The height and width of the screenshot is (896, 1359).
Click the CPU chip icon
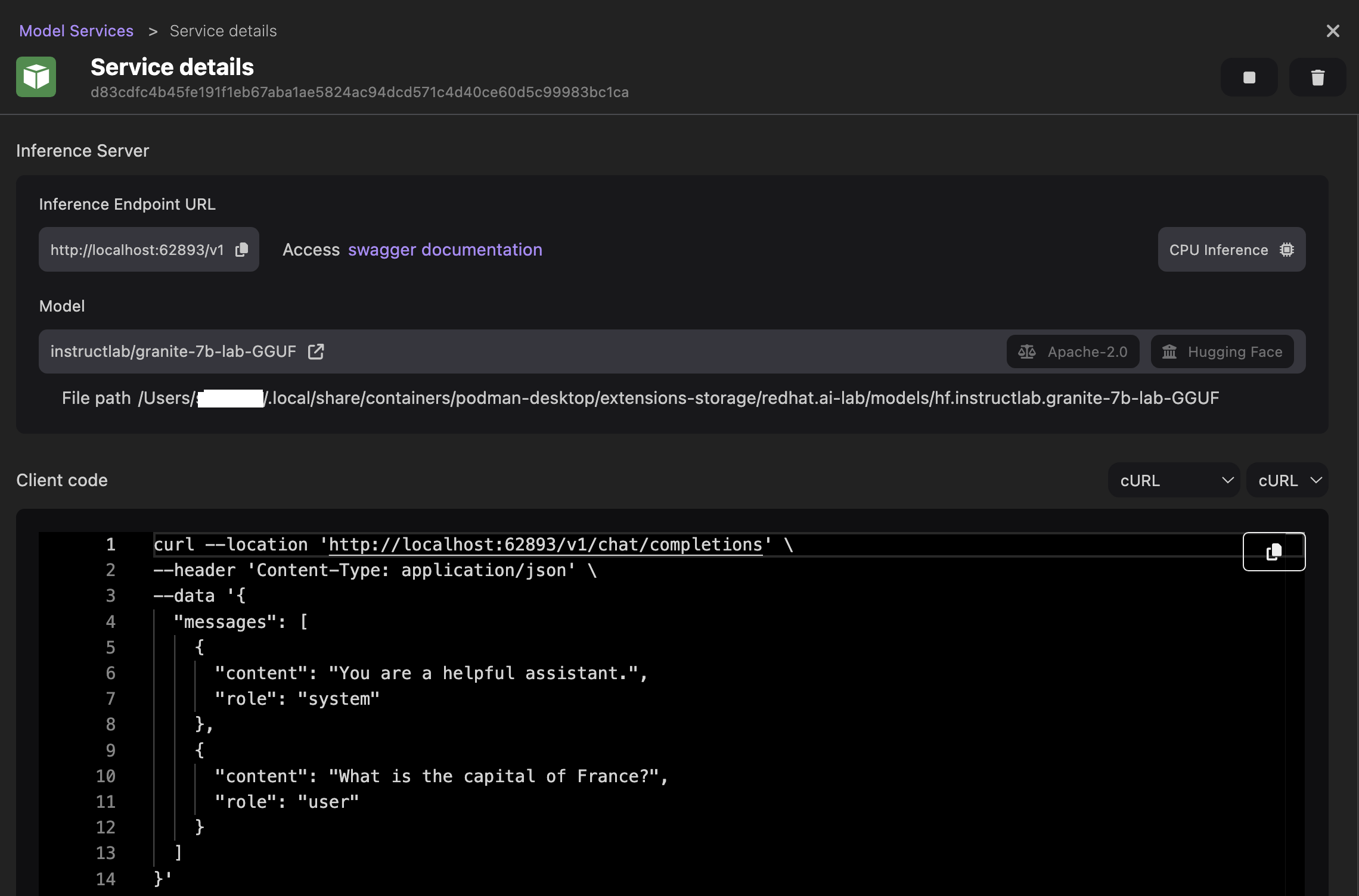[x=1287, y=250]
